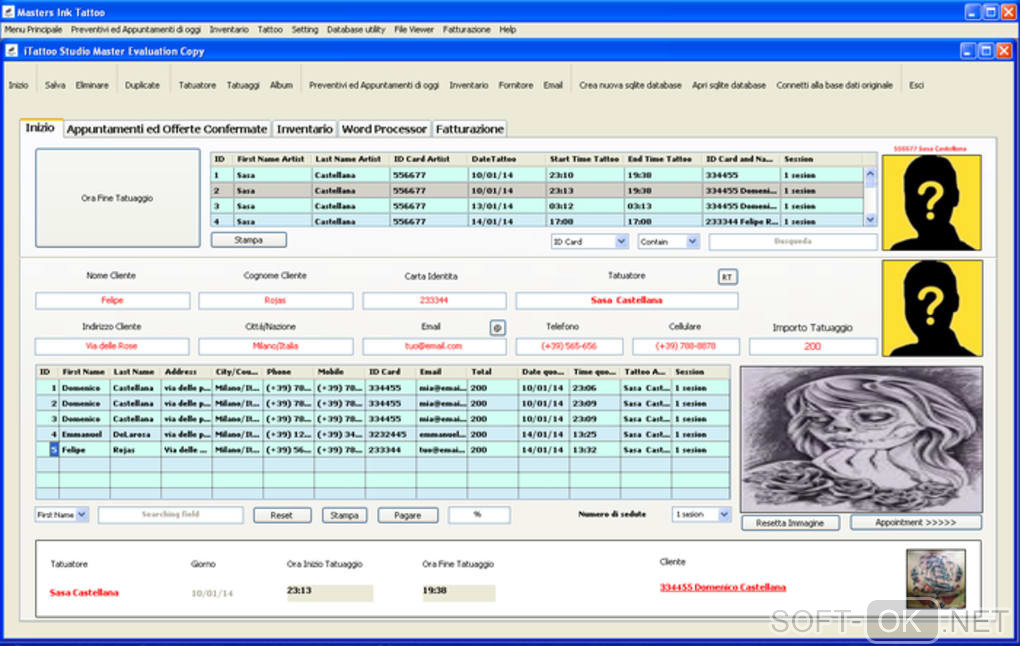Expand the First Name search dropdown

[x=81, y=515]
